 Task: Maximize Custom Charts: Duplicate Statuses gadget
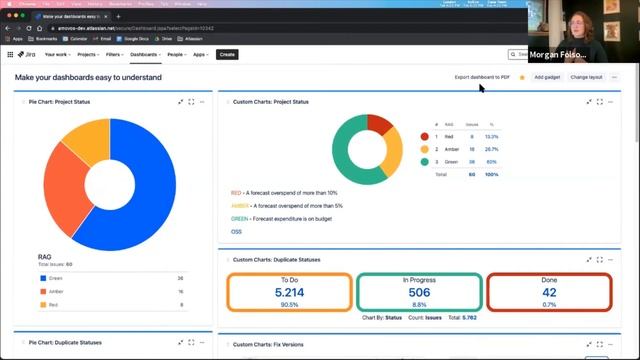point(600,260)
